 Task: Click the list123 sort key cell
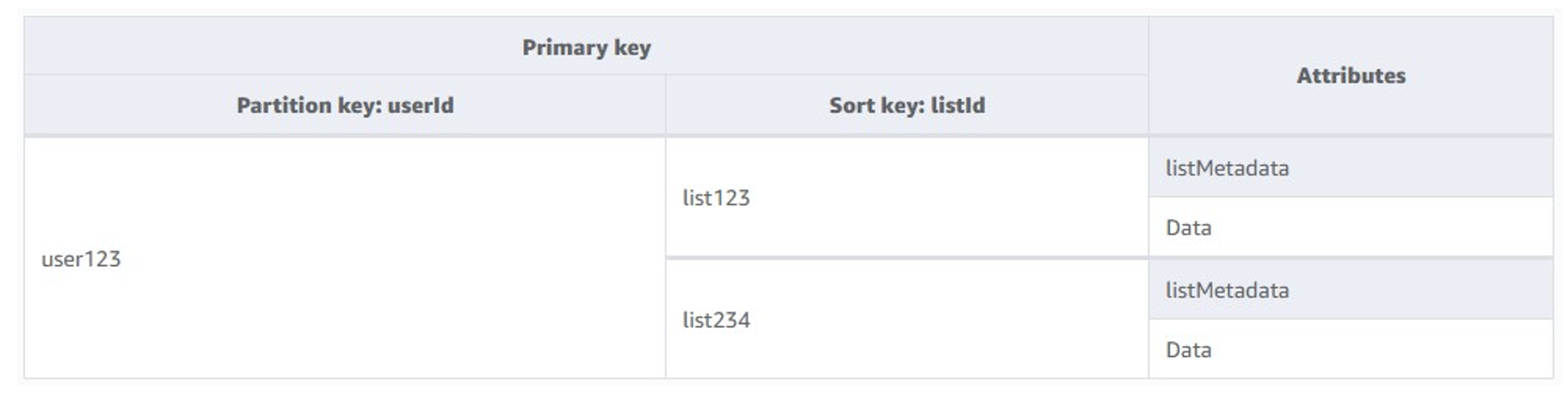tap(907, 197)
